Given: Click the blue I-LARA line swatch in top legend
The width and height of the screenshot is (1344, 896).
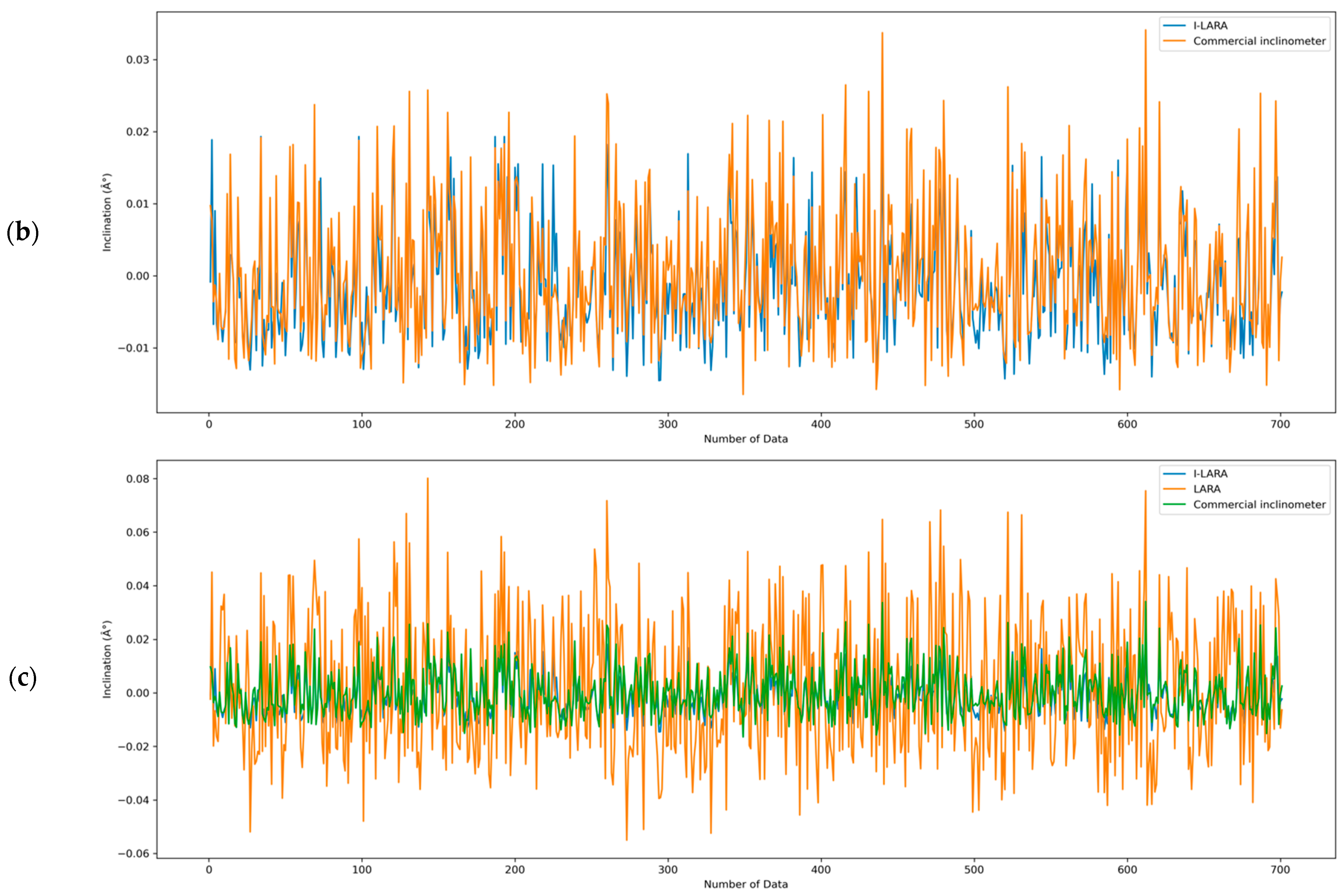Looking at the screenshot, I should pyautogui.click(x=1174, y=26).
